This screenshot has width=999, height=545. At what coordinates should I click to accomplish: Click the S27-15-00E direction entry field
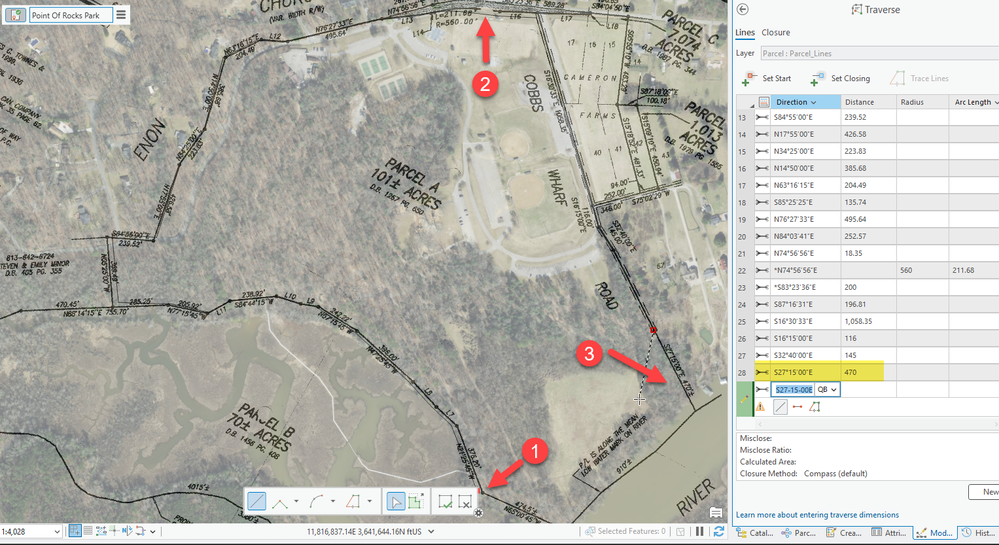pos(793,389)
